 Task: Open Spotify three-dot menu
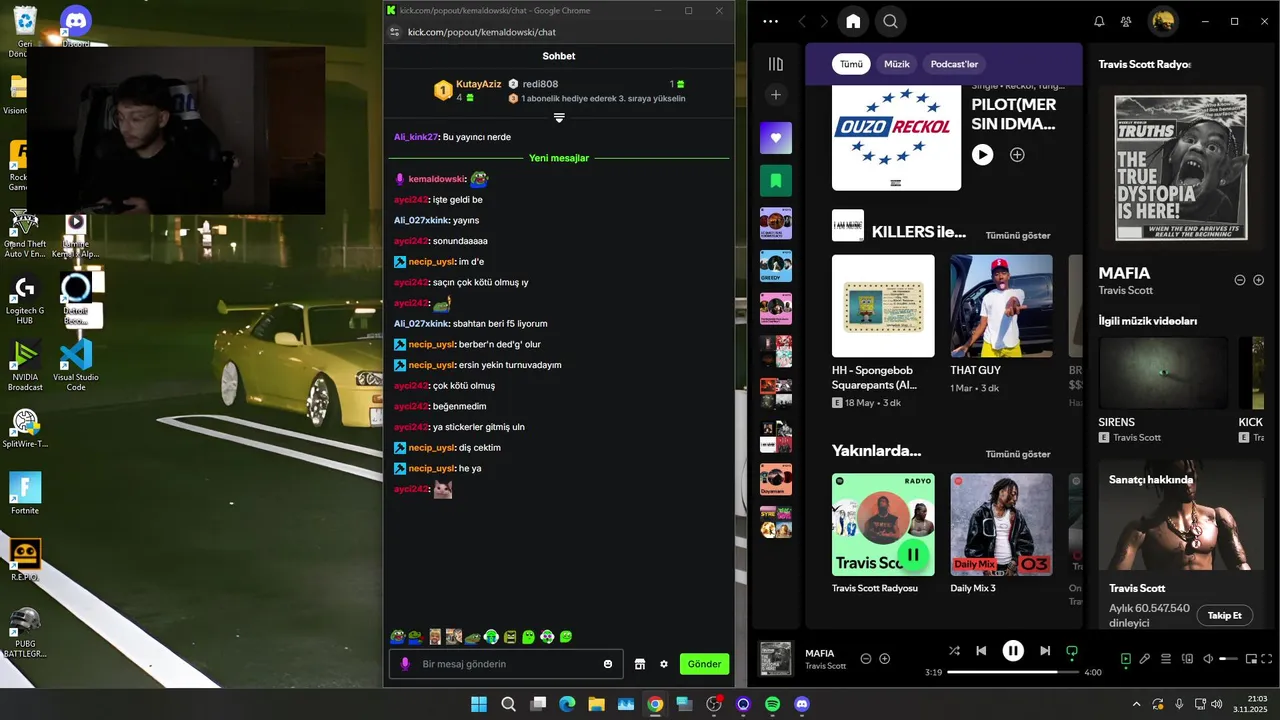click(x=770, y=21)
